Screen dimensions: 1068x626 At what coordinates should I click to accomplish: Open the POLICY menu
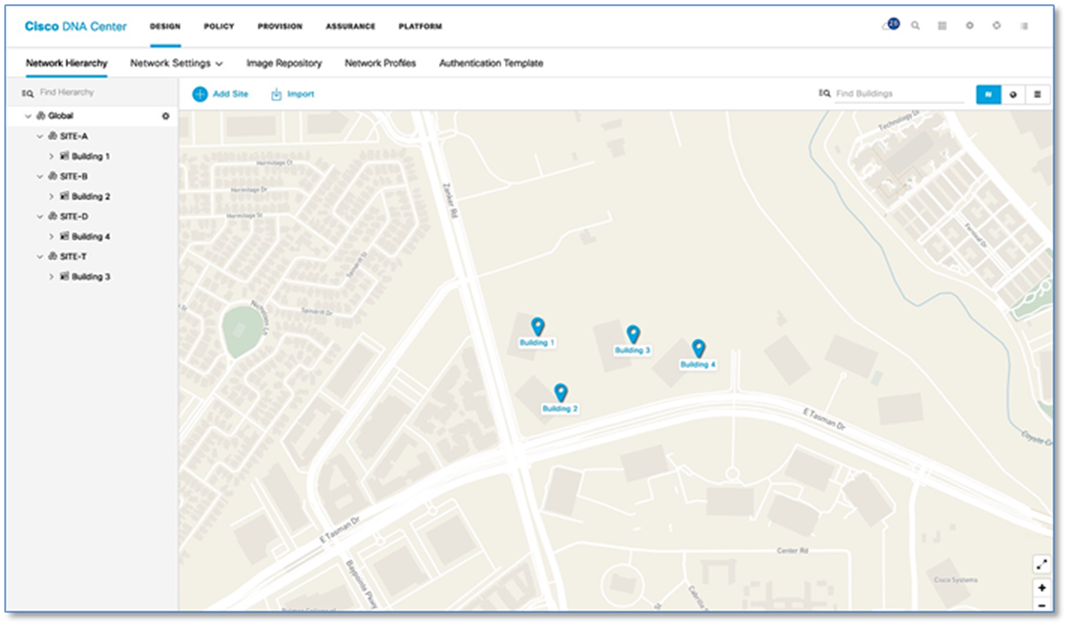219,27
